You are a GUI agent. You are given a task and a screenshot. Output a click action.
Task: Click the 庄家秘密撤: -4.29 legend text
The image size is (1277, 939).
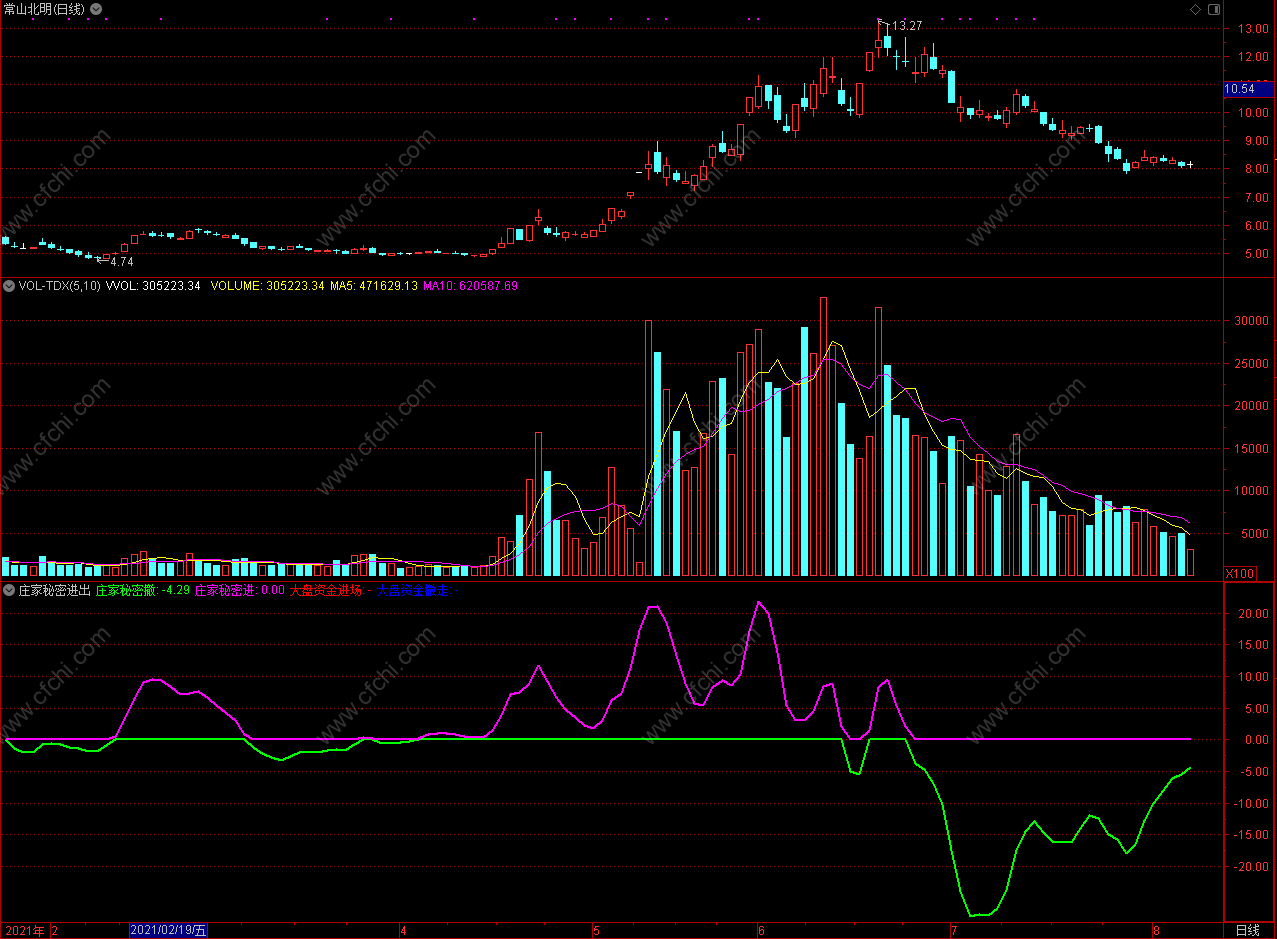click(143, 591)
